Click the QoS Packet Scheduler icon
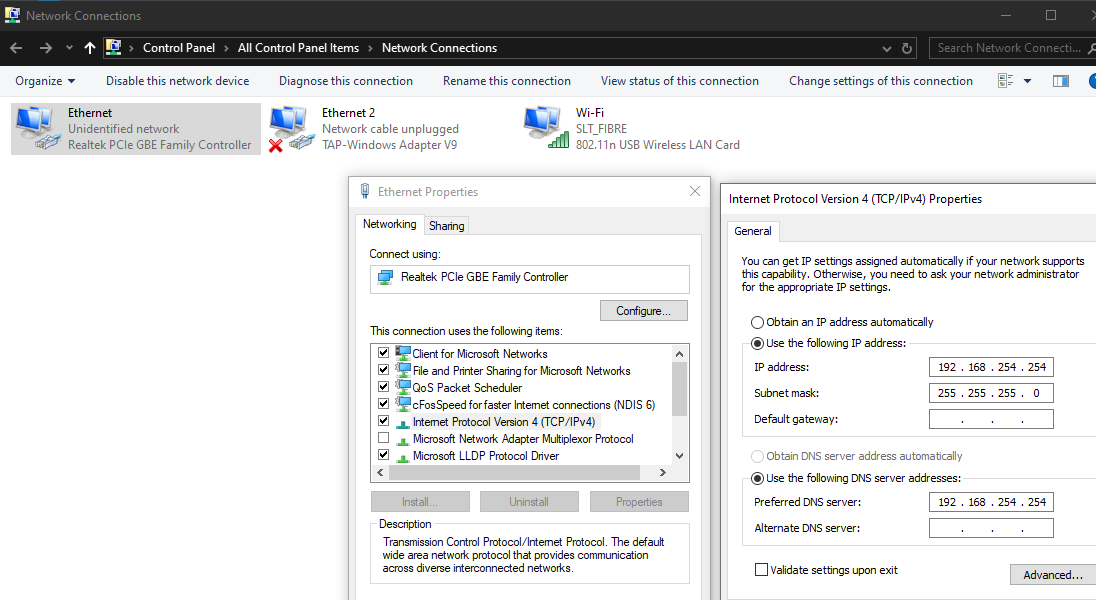The width and height of the screenshot is (1096, 600). pos(403,387)
